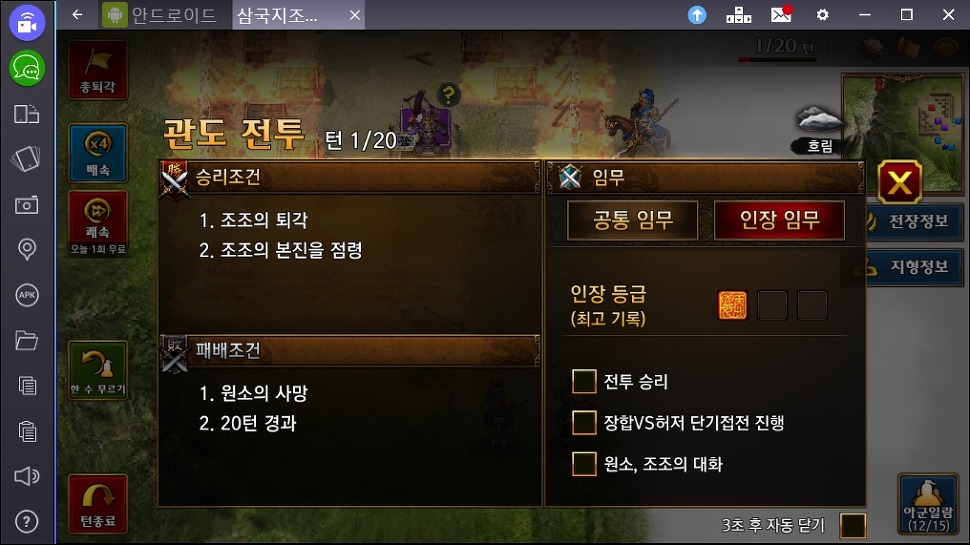Enable 3초 후 자동 닫기 checkbox
The width and height of the screenshot is (970, 545).
click(x=852, y=525)
